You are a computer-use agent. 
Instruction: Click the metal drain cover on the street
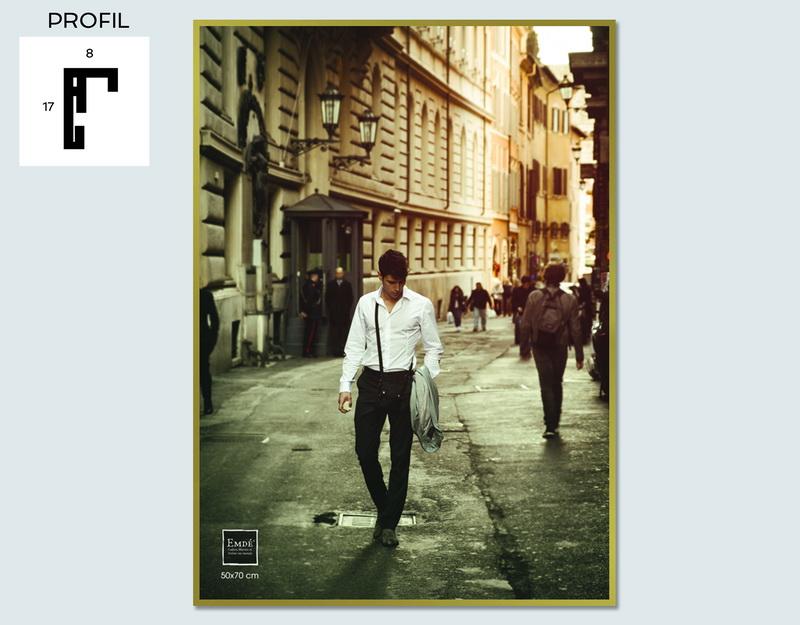tap(376, 520)
